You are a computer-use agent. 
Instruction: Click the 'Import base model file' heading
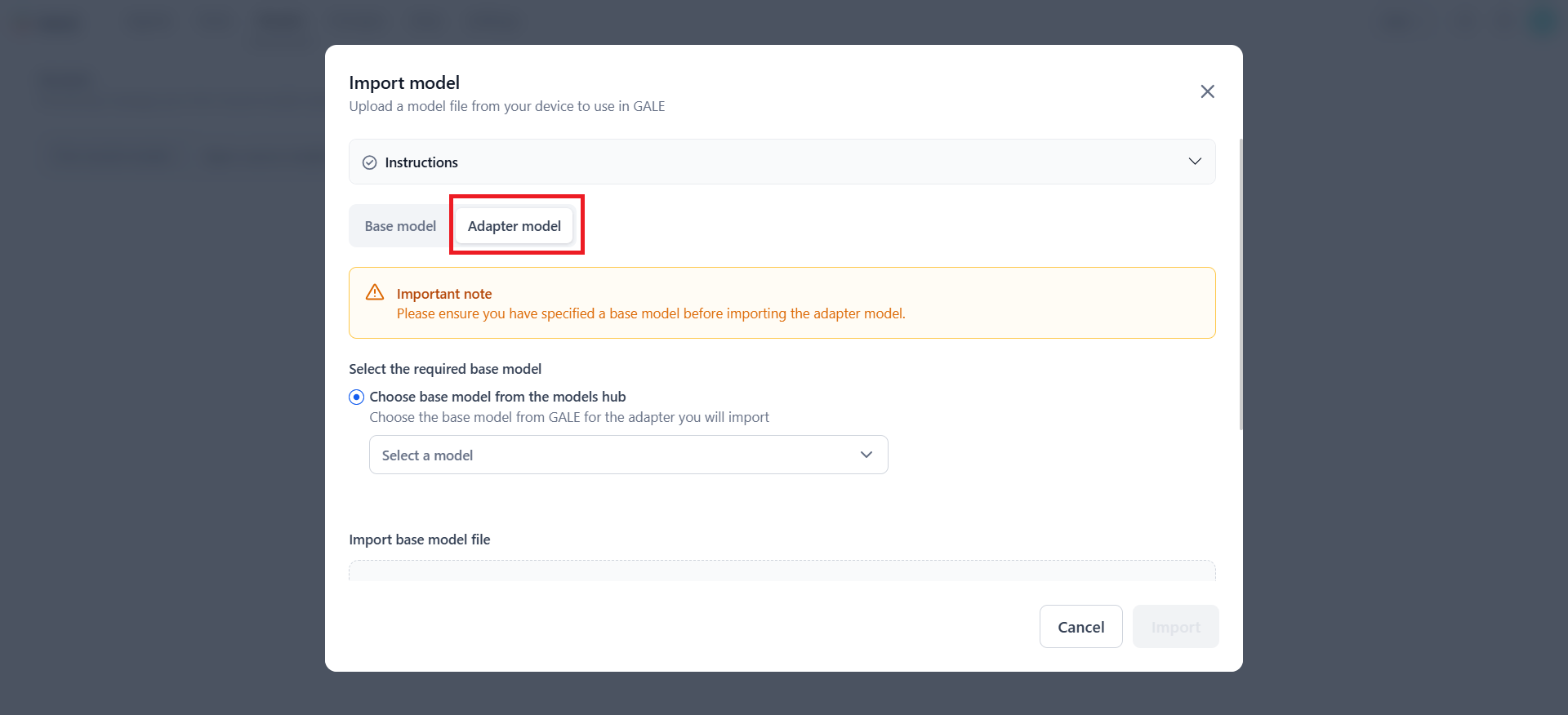[x=420, y=540]
